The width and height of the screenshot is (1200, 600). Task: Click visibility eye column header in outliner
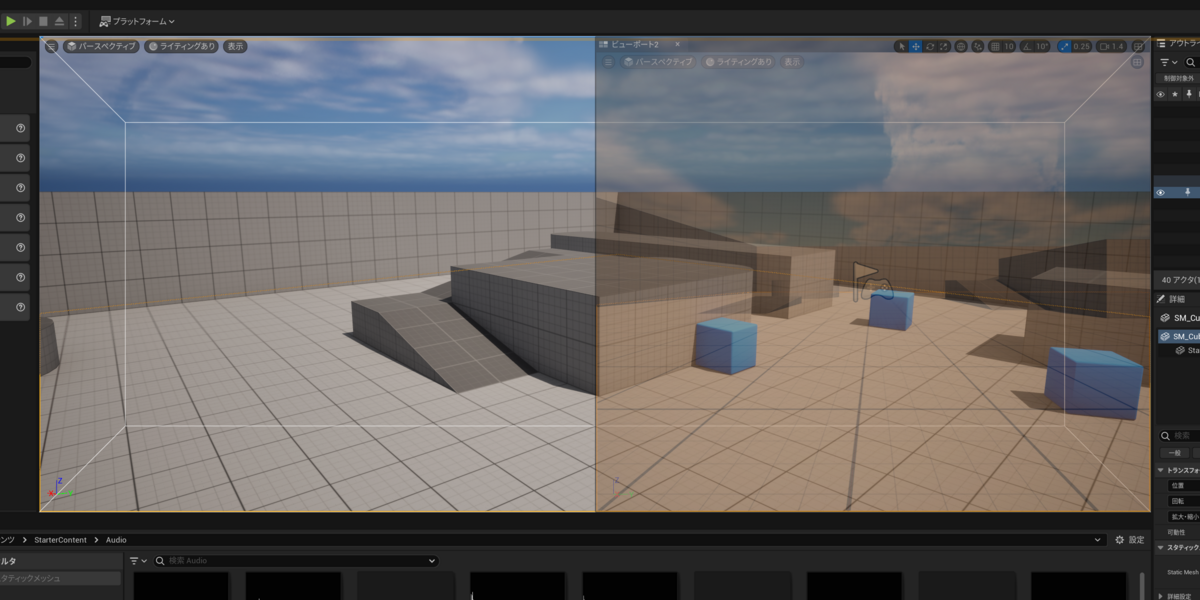(1161, 94)
